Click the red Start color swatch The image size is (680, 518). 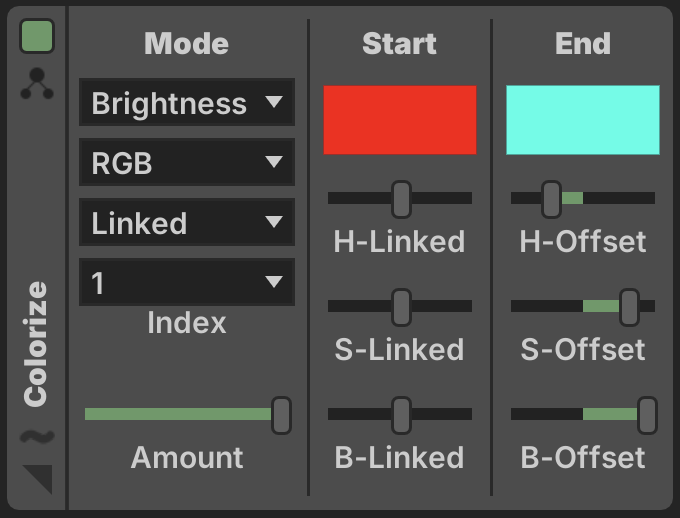tap(400, 120)
